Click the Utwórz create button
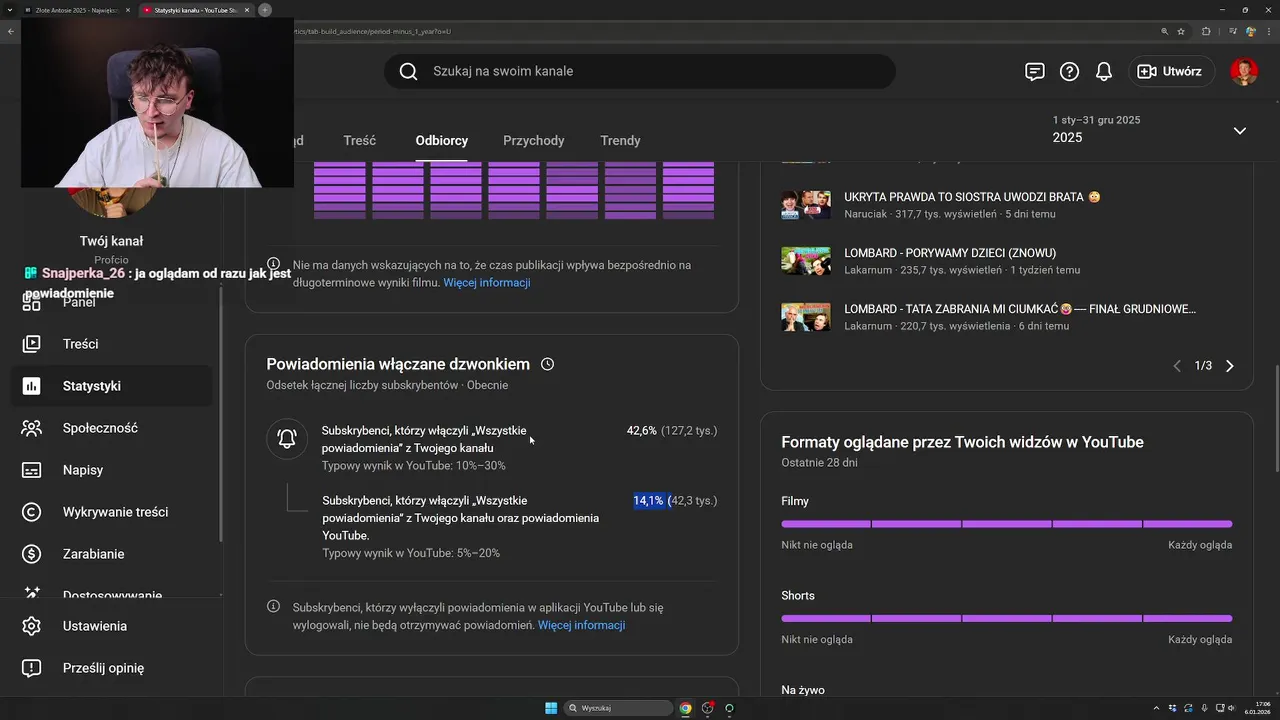The height and width of the screenshot is (720, 1280). (x=1171, y=71)
